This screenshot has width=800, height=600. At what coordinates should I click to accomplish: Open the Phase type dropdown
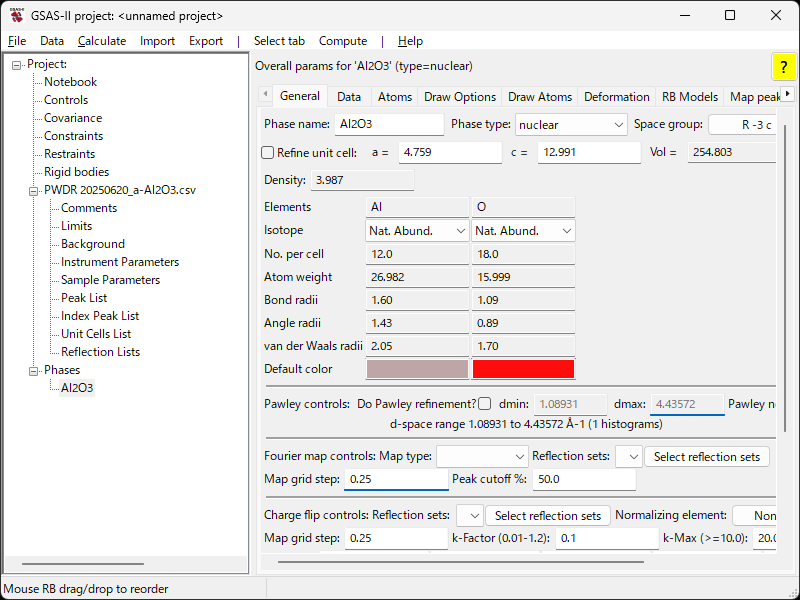[x=571, y=125]
